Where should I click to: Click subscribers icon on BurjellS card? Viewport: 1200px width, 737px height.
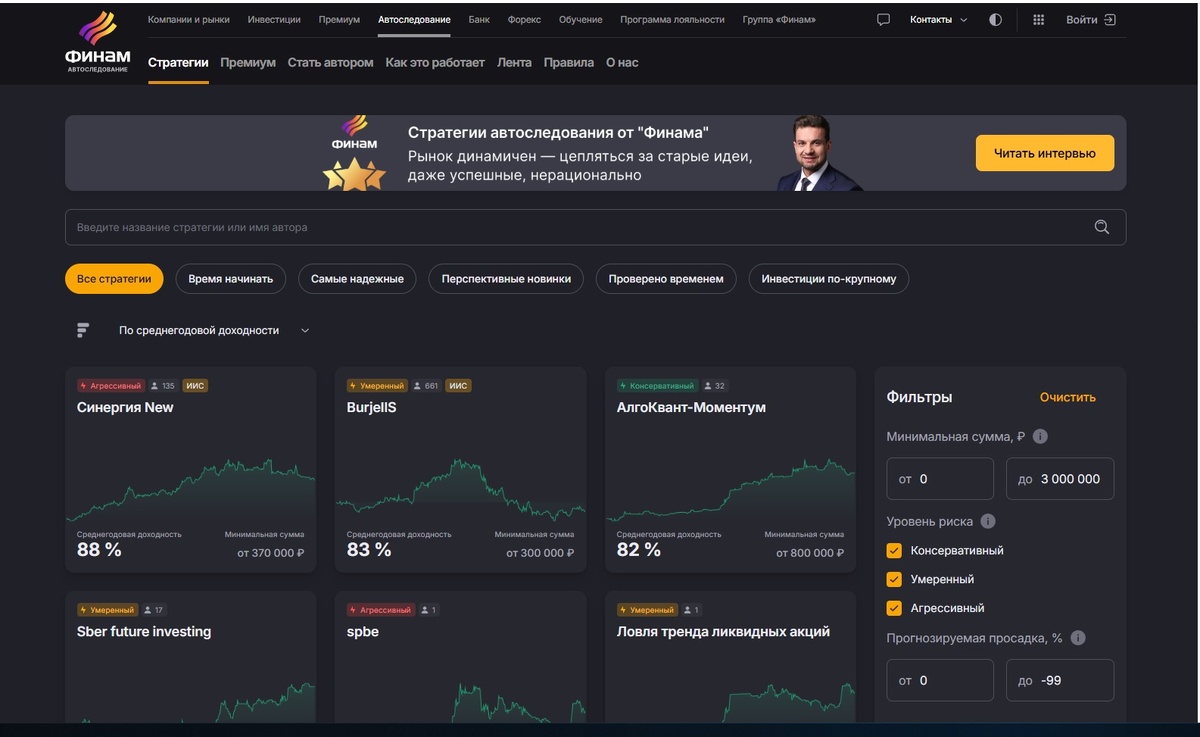pyautogui.click(x=418, y=386)
